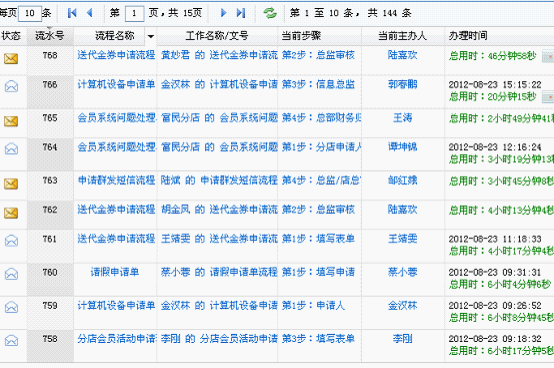Go to the previous page arrow
This screenshot has height=368, width=554.
point(90,13)
